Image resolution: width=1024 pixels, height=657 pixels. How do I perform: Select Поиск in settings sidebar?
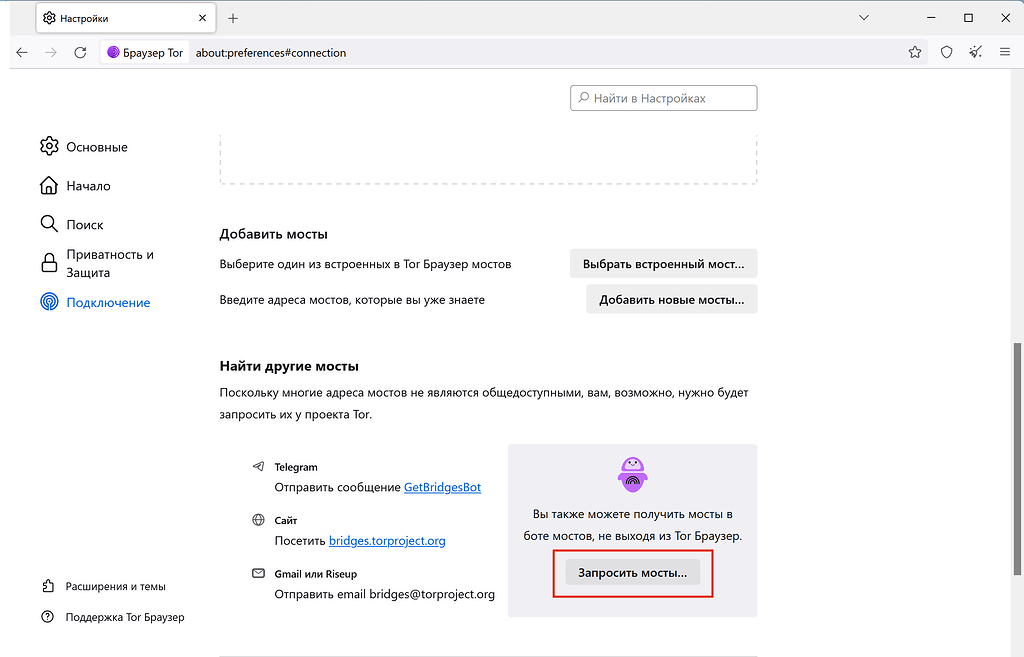[84, 225]
